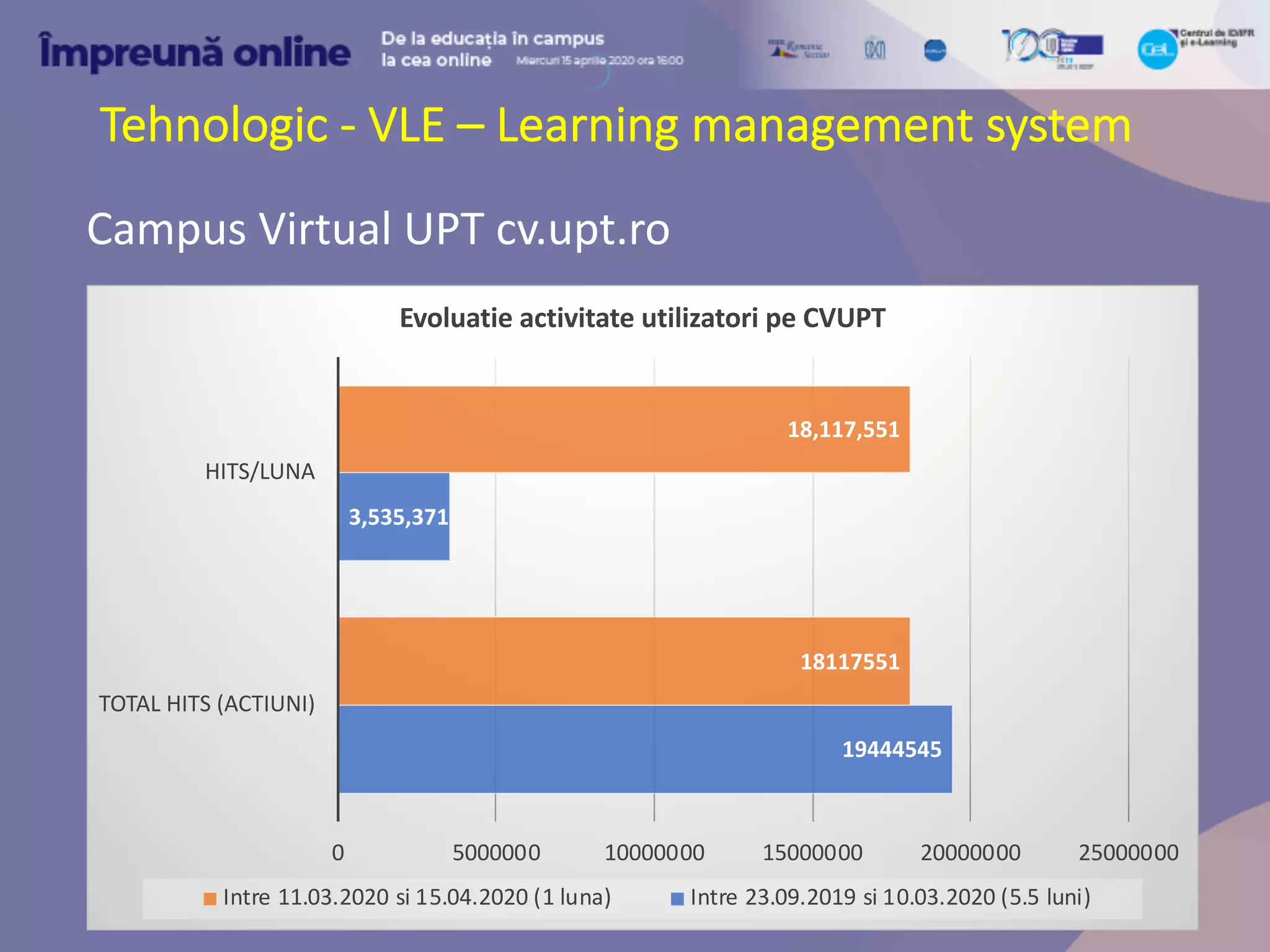
Task: Click the date Miercuri 15 aprilie 2020
Action: (600, 61)
